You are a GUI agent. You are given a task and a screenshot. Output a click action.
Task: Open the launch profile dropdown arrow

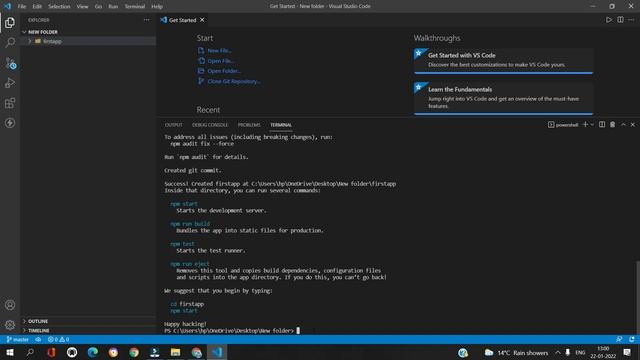coord(592,124)
